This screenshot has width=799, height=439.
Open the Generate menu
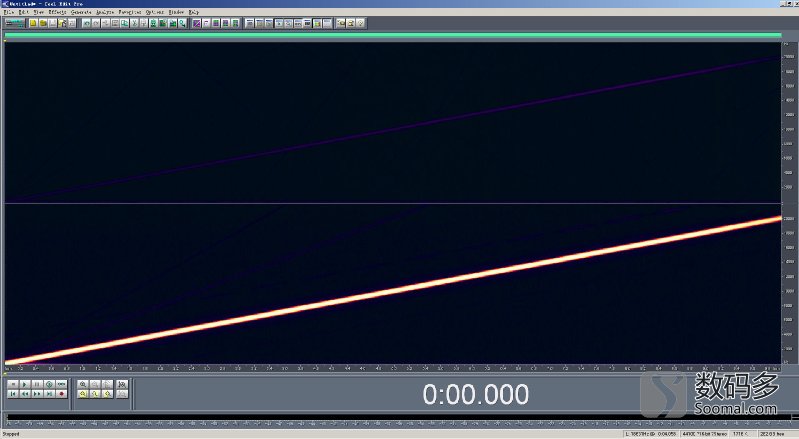[x=81, y=12]
